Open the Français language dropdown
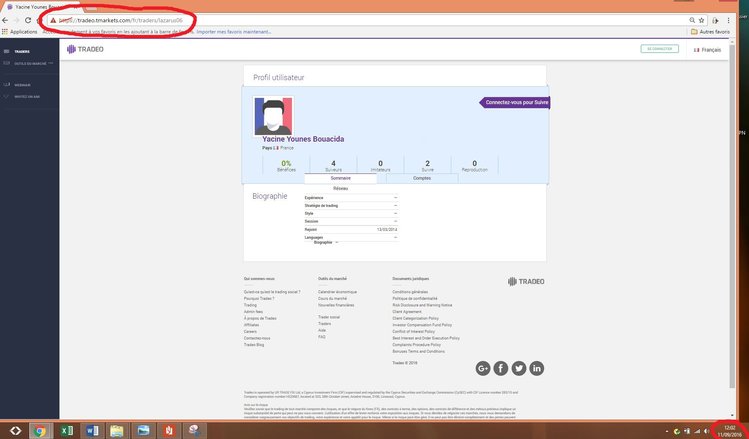Viewport: 749px width, 439px height. (708, 49)
